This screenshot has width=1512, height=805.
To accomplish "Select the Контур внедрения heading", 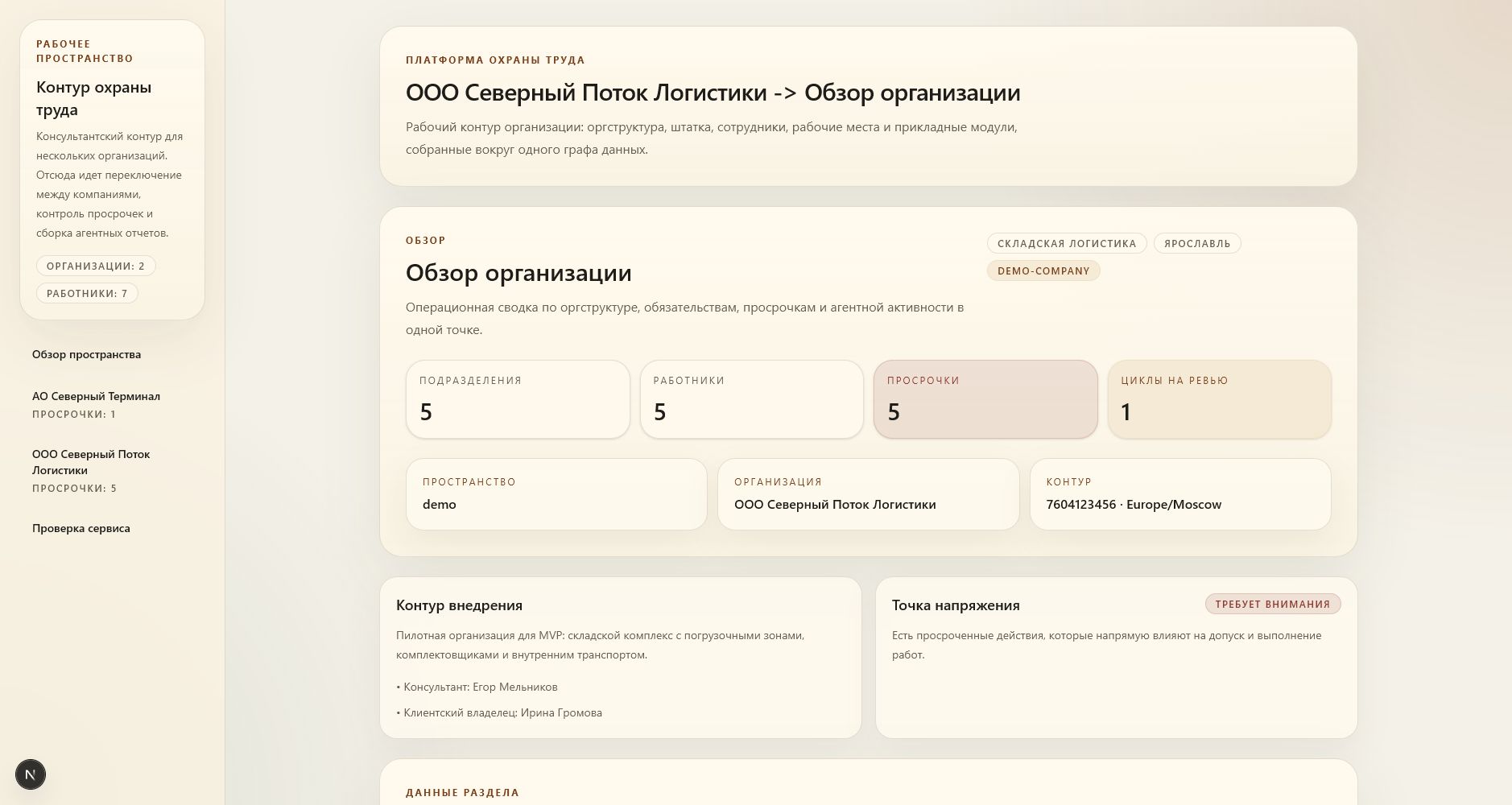I will point(459,605).
